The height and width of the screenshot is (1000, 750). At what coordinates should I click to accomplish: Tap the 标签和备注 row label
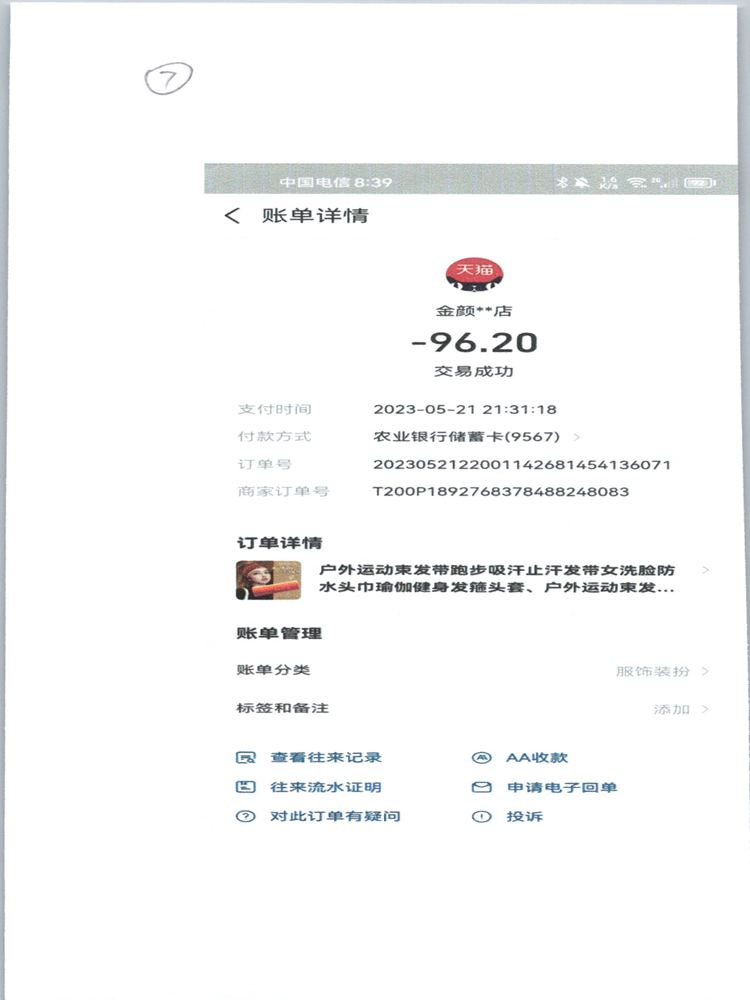(283, 708)
